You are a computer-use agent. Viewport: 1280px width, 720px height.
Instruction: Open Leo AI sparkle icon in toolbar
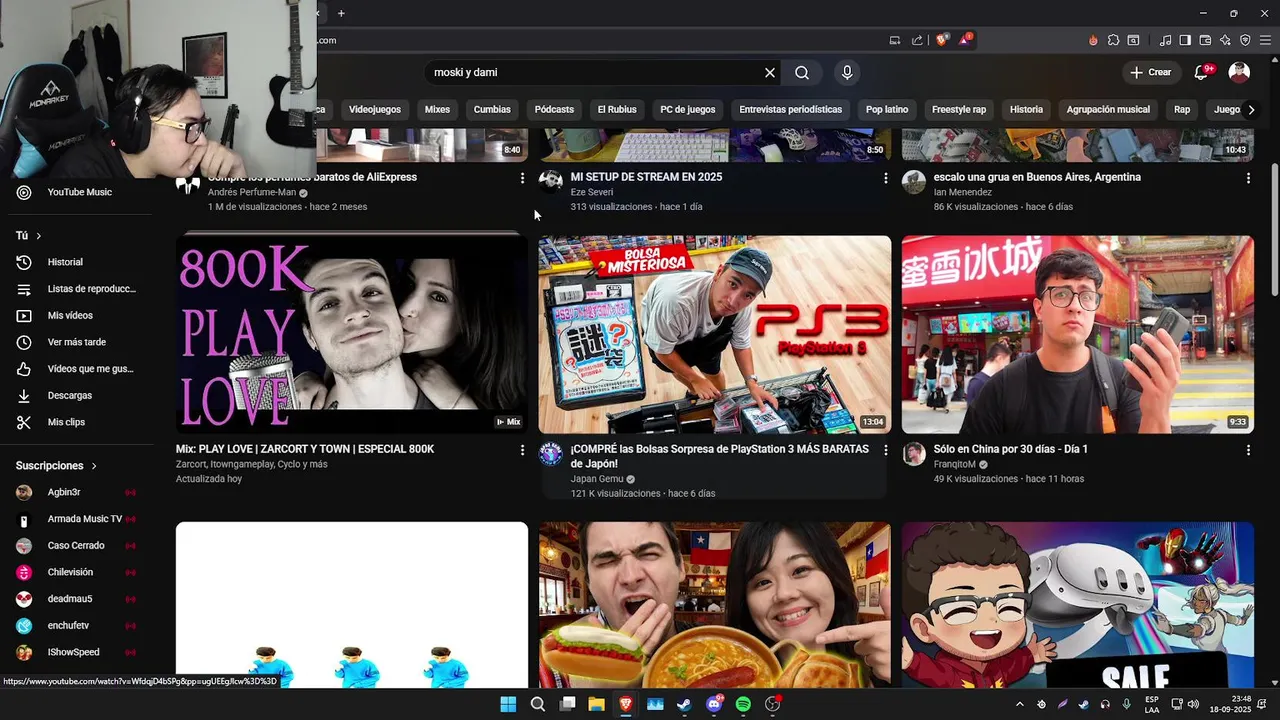tap(1225, 40)
